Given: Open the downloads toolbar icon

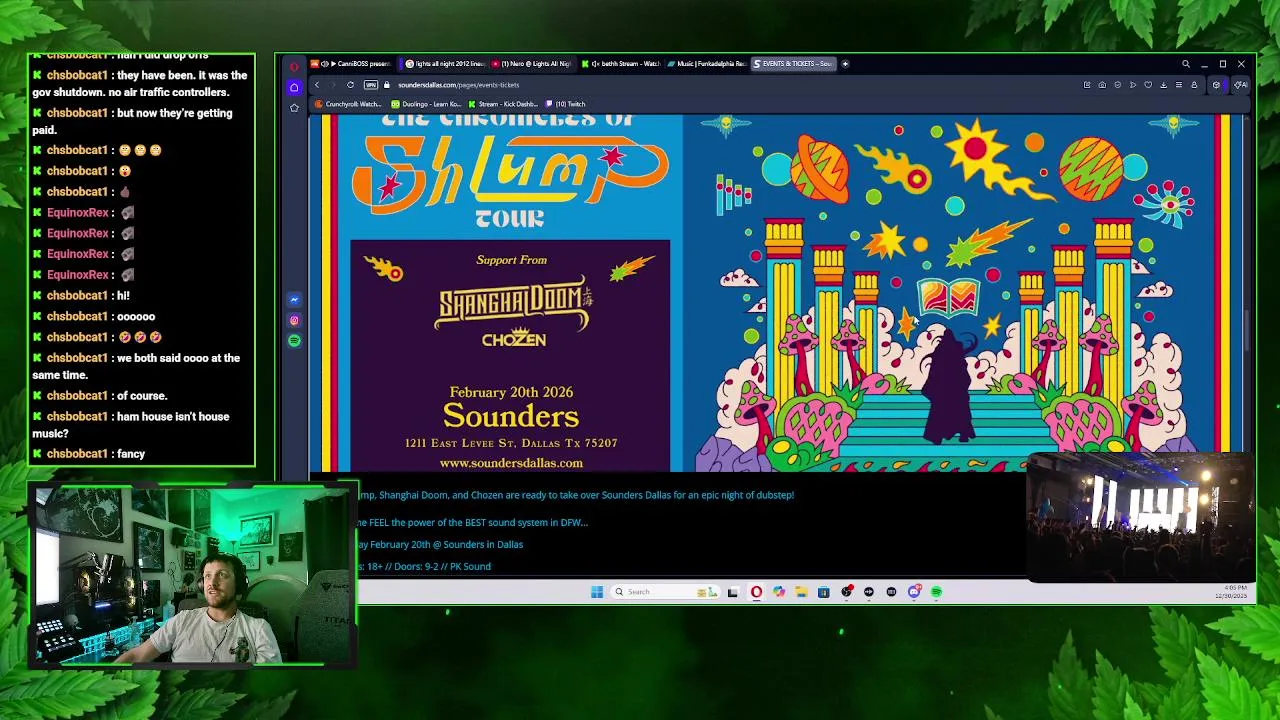Looking at the screenshot, I should [x=1164, y=85].
